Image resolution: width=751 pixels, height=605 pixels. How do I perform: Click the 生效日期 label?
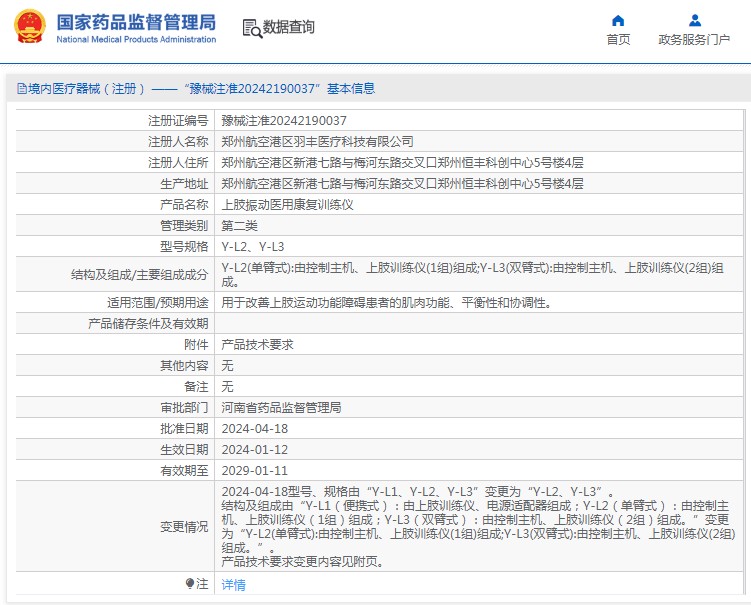pyautogui.click(x=184, y=450)
